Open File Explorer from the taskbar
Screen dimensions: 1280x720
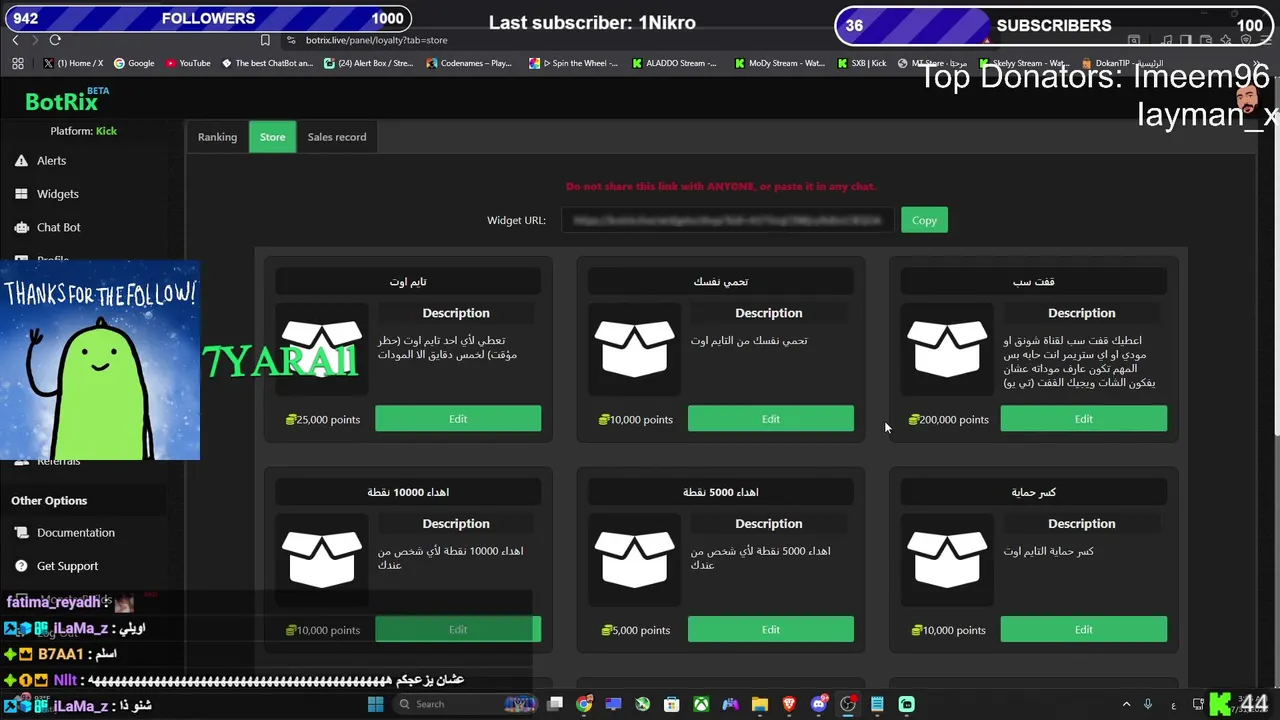click(x=760, y=704)
